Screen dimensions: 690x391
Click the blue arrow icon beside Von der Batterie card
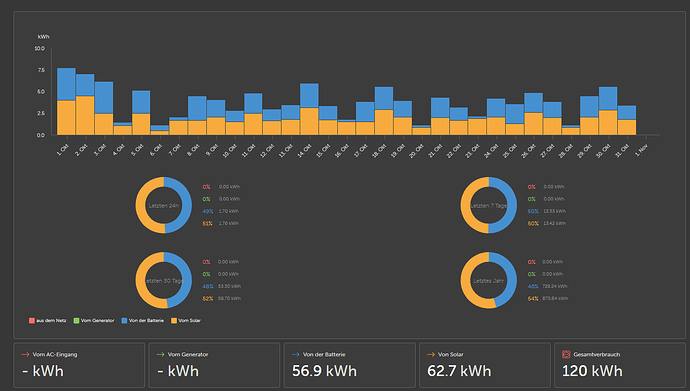point(295,354)
